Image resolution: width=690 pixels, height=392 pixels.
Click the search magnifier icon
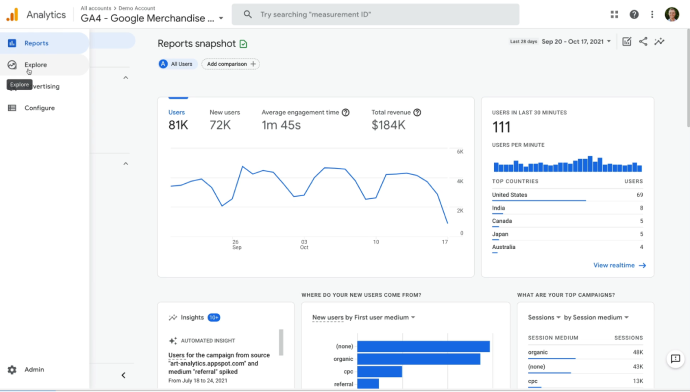(x=248, y=15)
